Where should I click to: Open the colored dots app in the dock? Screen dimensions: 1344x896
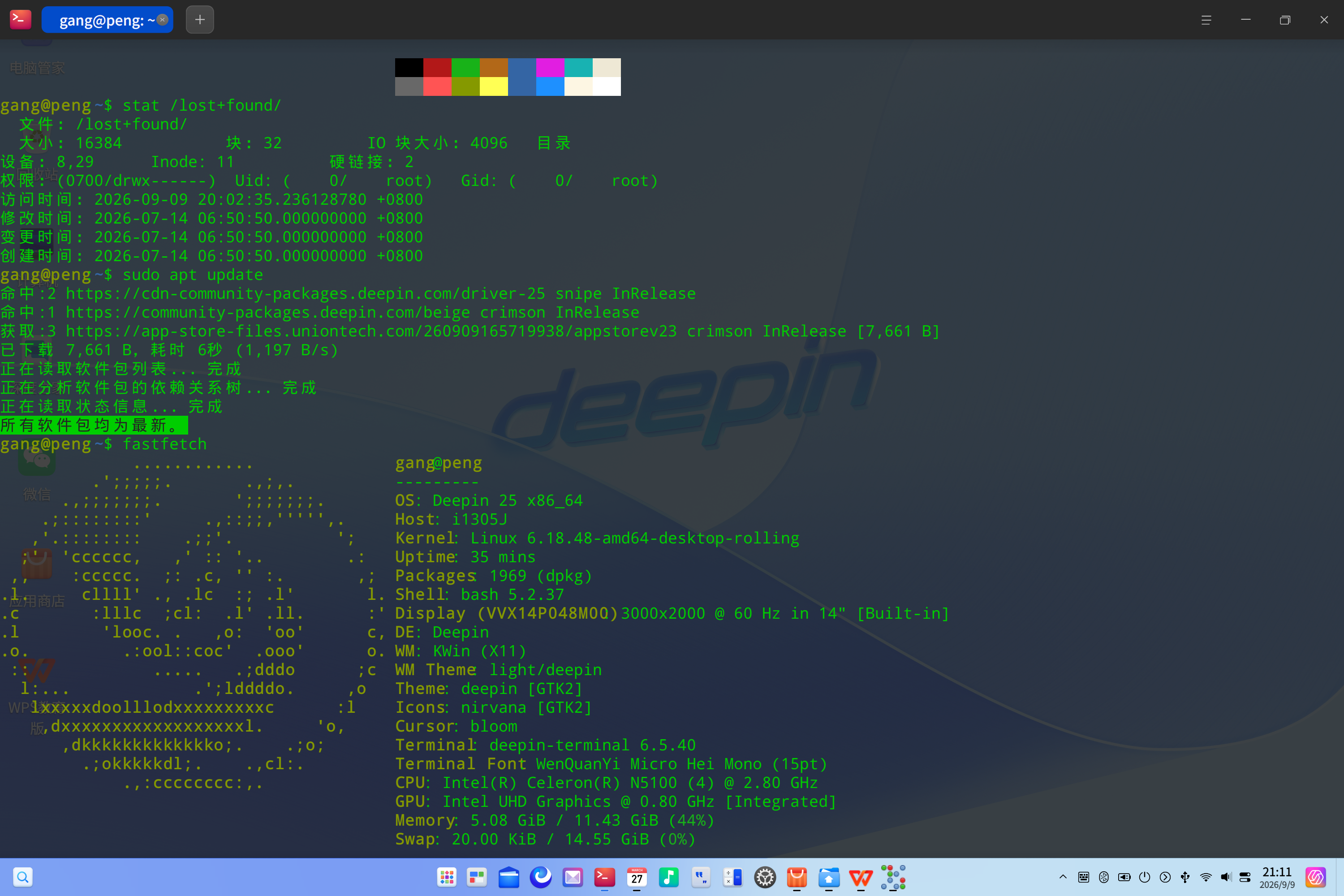[x=893, y=877]
